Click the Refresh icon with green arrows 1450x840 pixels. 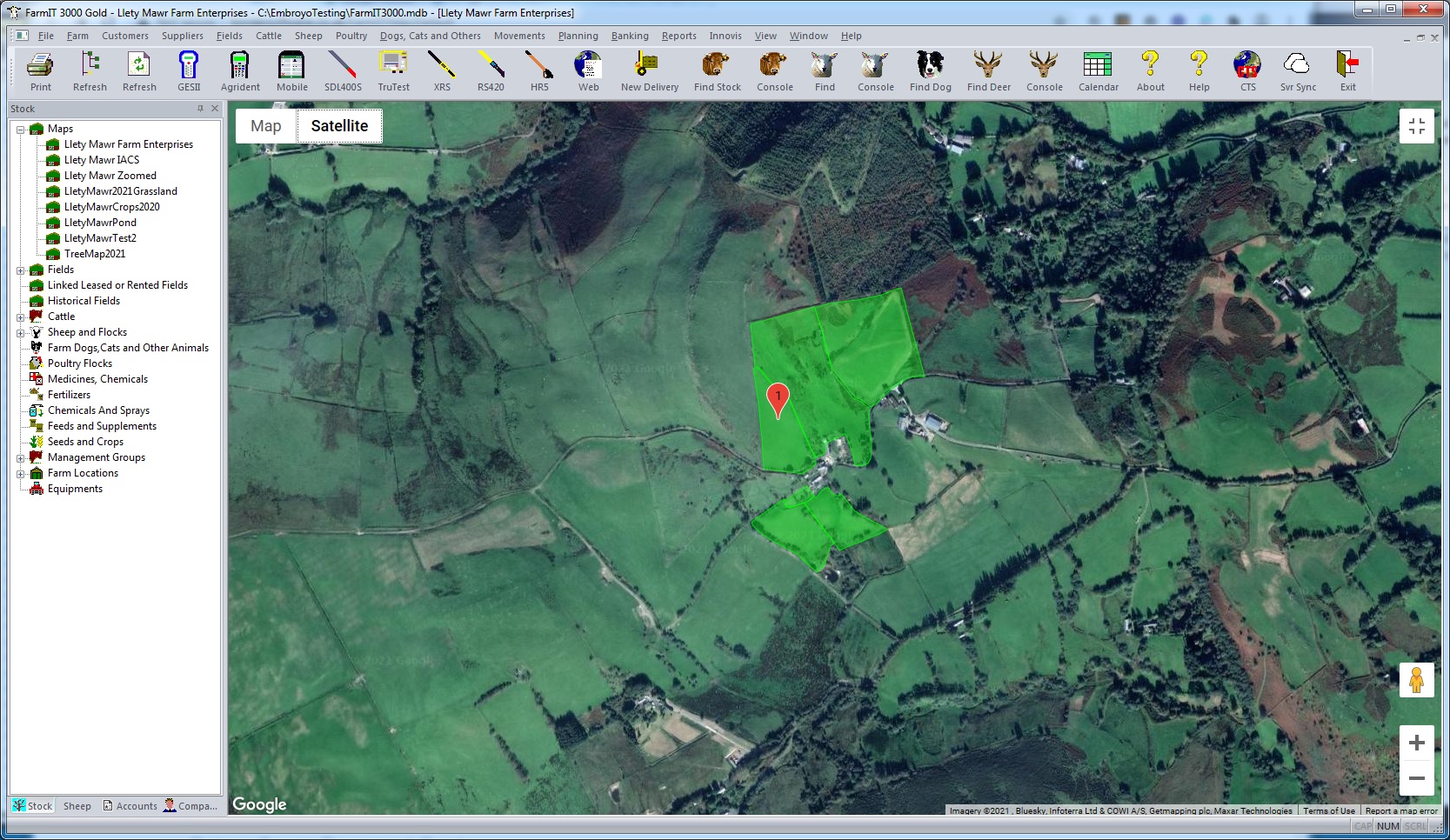point(139,70)
